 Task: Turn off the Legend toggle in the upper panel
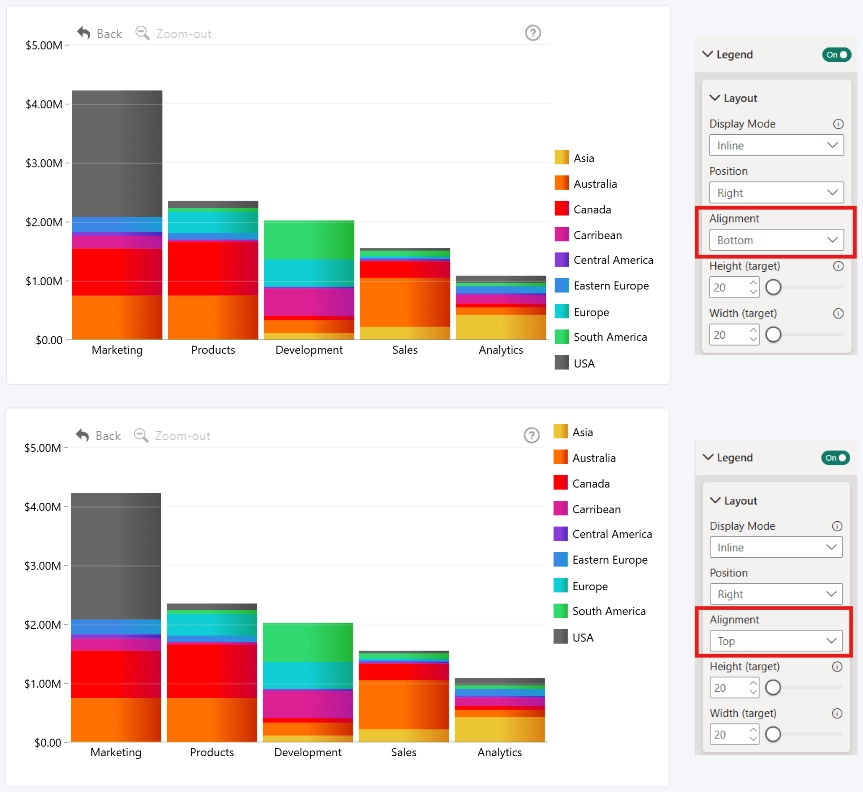click(x=837, y=54)
